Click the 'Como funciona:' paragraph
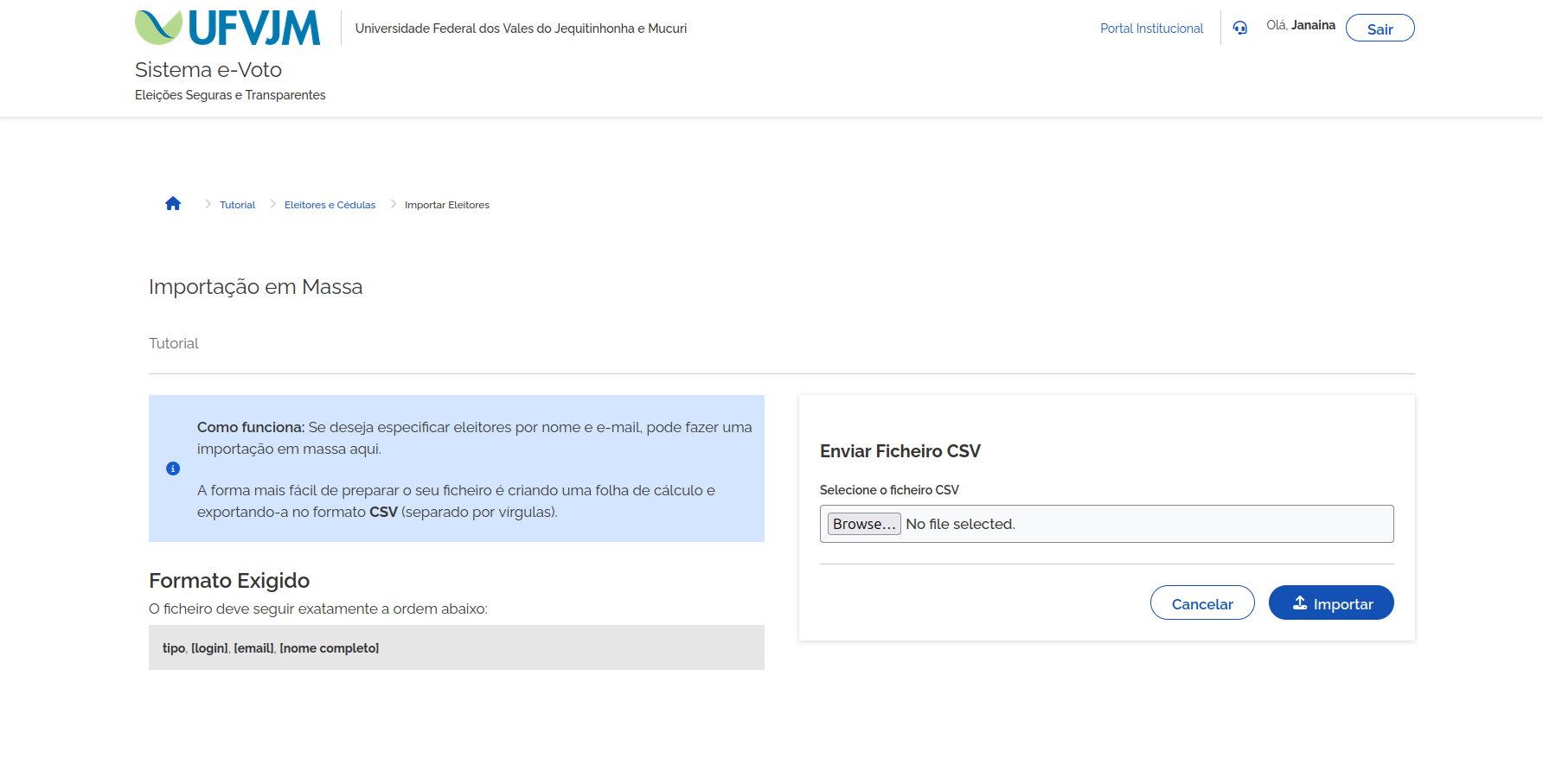 (x=475, y=437)
